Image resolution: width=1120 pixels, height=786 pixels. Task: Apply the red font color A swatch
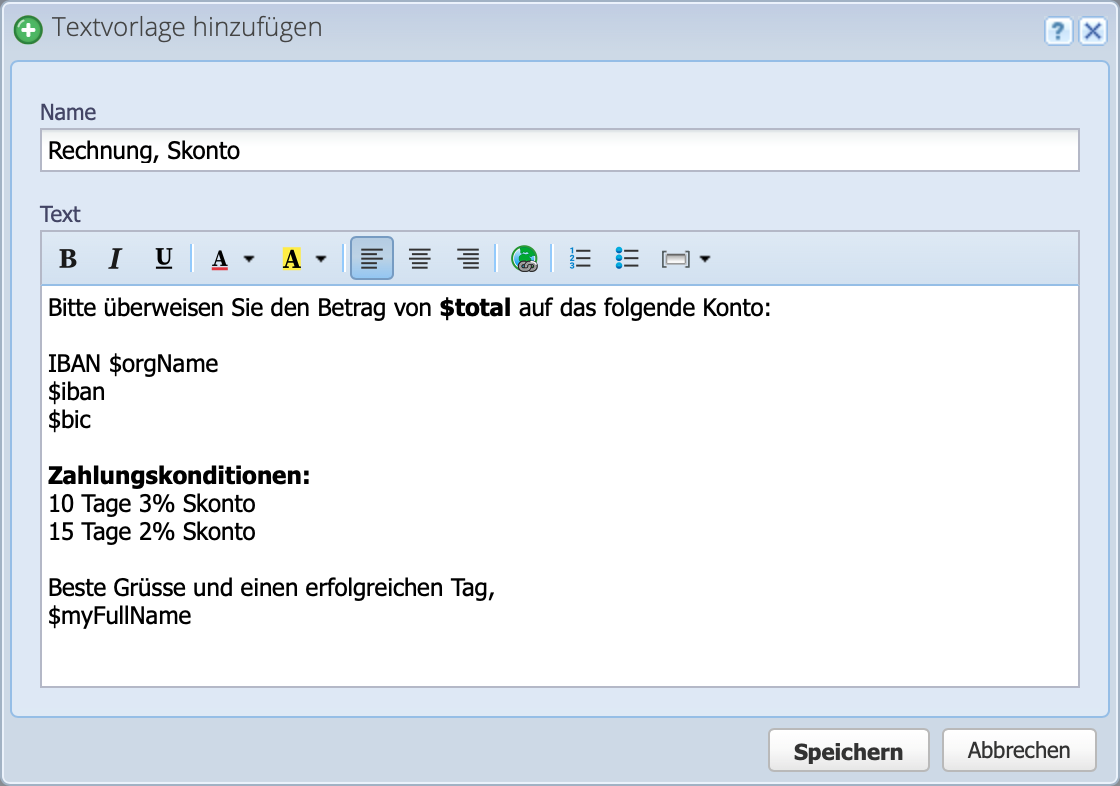point(220,259)
